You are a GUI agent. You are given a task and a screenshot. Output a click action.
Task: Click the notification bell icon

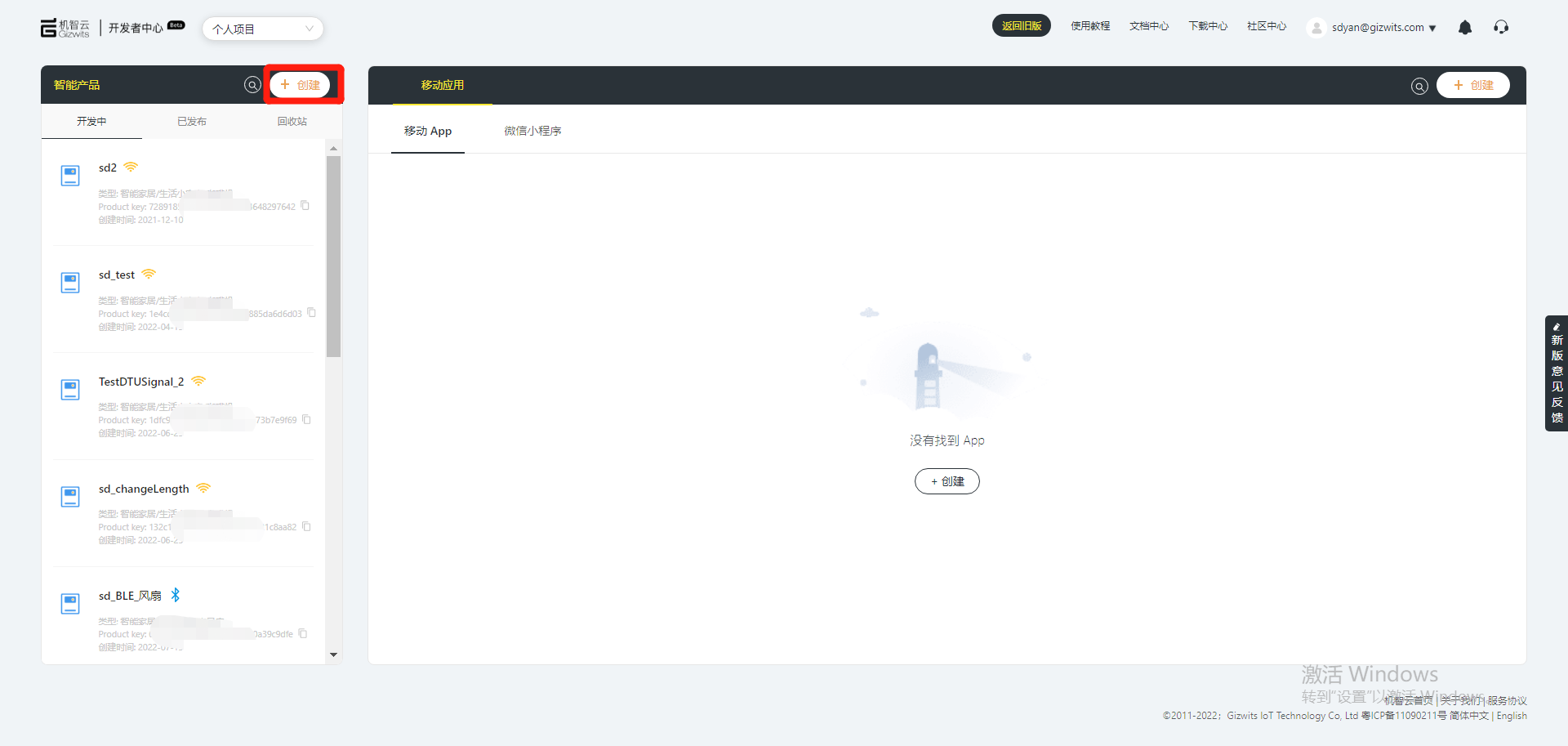click(x=1464, y=28)
